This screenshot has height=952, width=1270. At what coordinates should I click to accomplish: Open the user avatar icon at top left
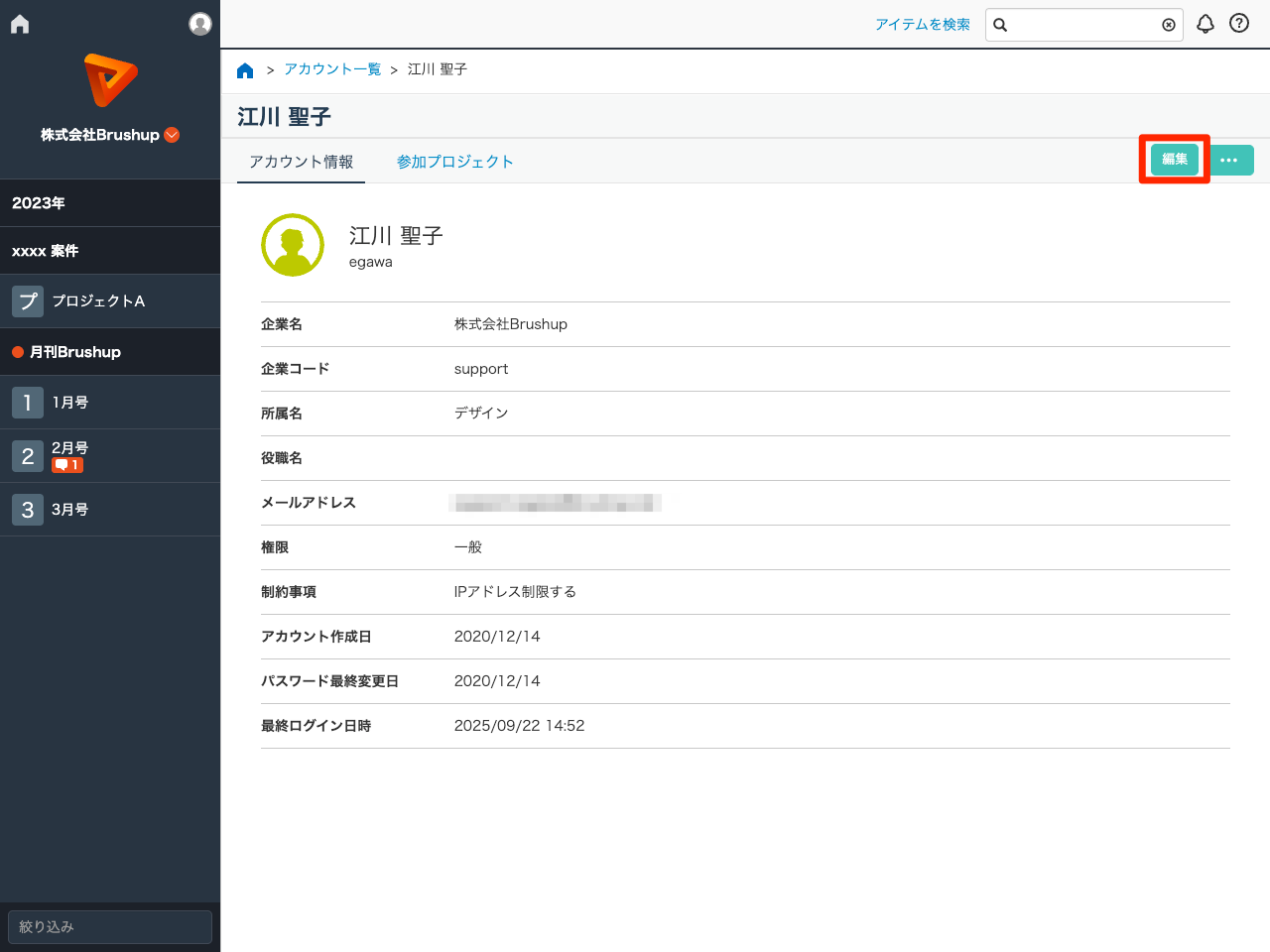tap(200, 24)
